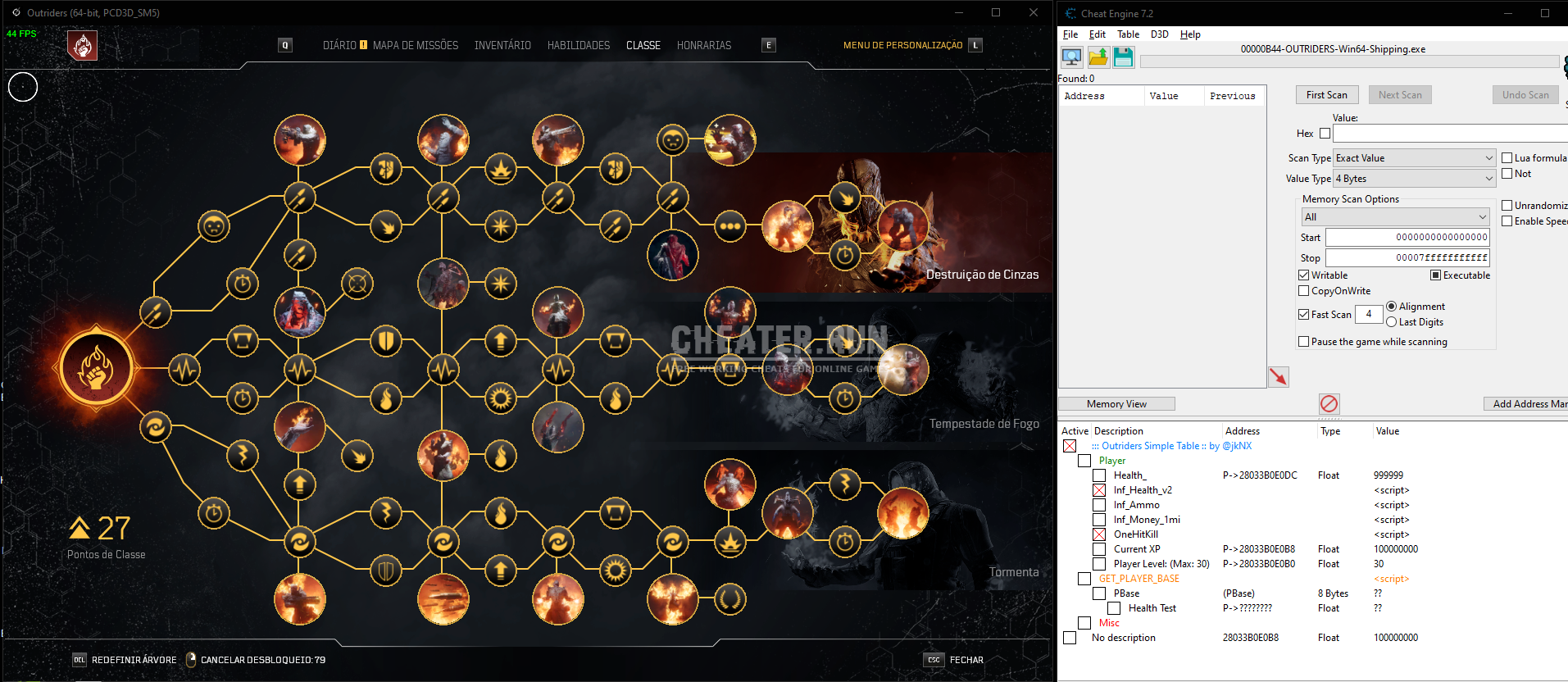The width and height of the screenshot is (1568, 682).
Task: Sort by the Previous column header
Action: (1233, 96)
